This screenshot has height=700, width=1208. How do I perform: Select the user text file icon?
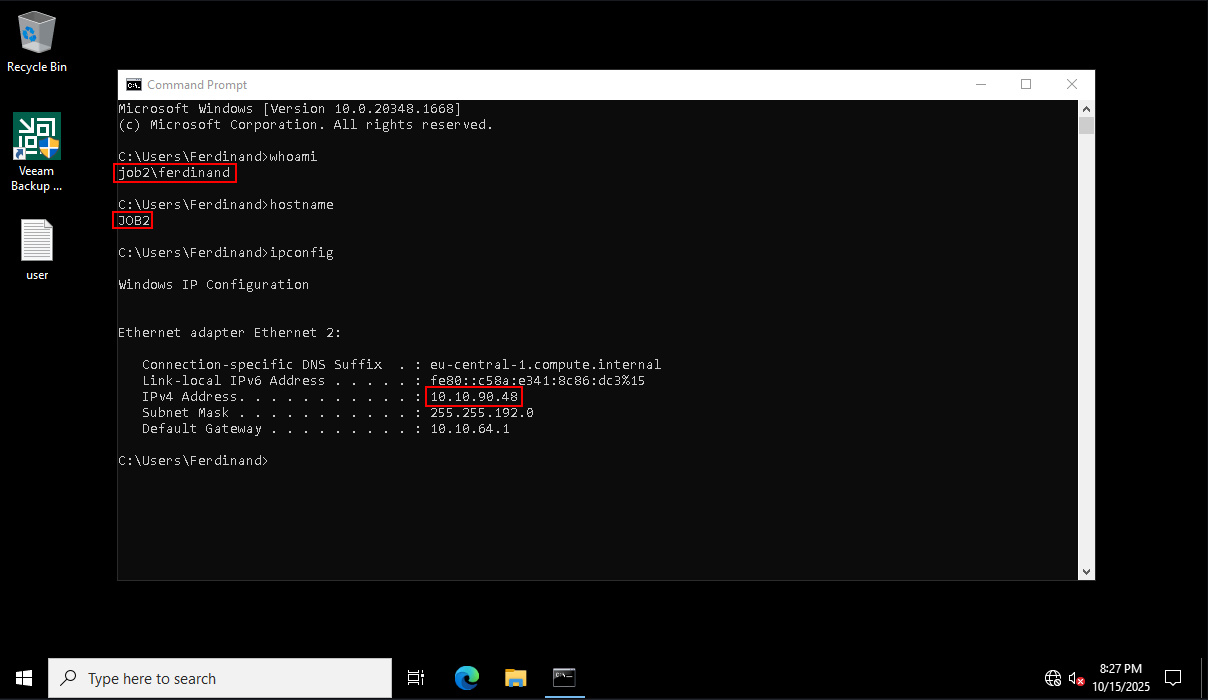pyautogui.click(x=37, y=250)
